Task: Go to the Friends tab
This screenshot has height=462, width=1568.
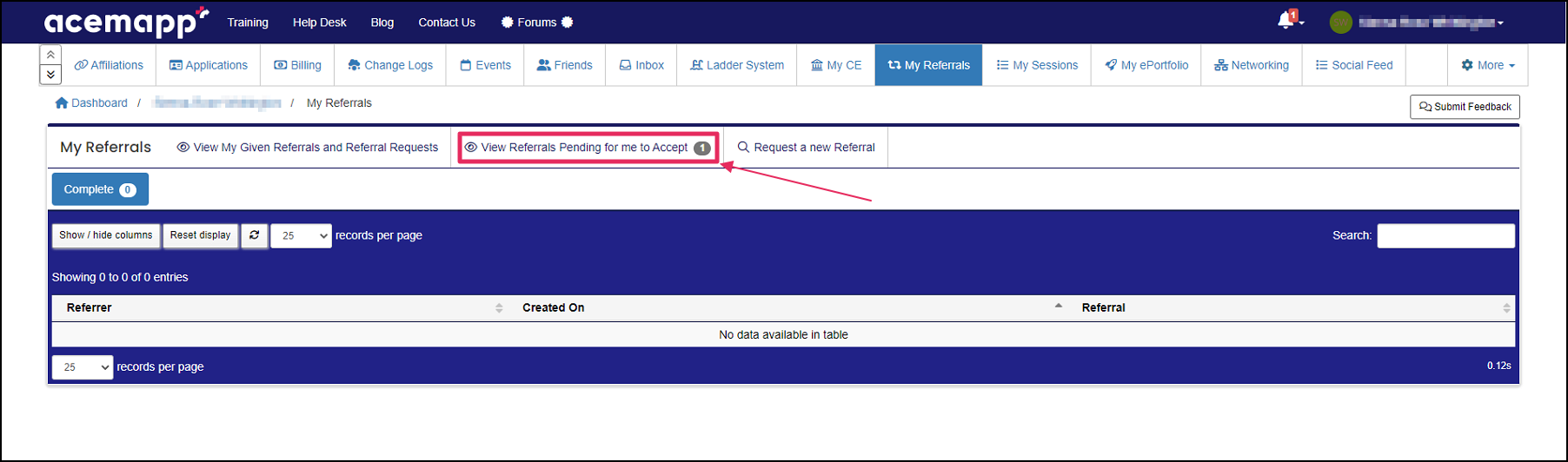Action: point(565,65)
